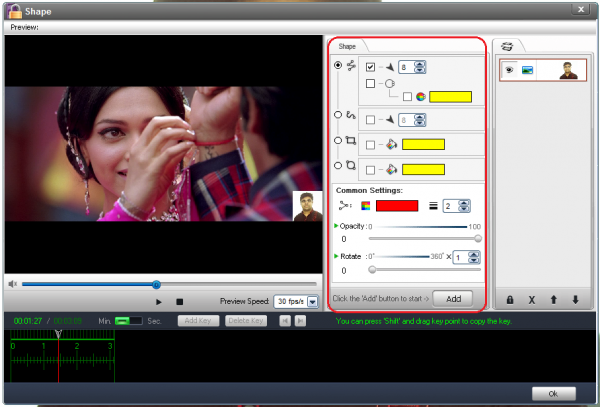600x407 pixels.
Task: Enable the circle fill color checkbox
Action: point(407,97)
